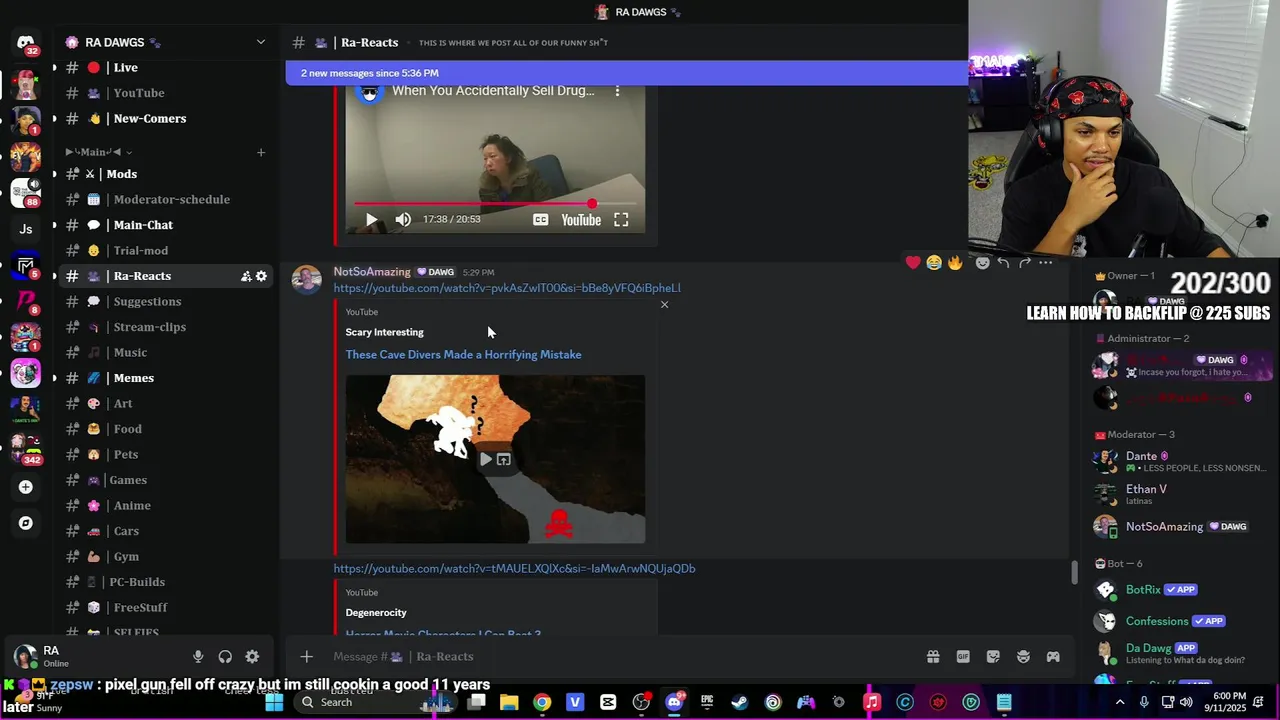Jump to 2 new messages banner
This screenshot has width=1280, height=720.
pos(627,73)
